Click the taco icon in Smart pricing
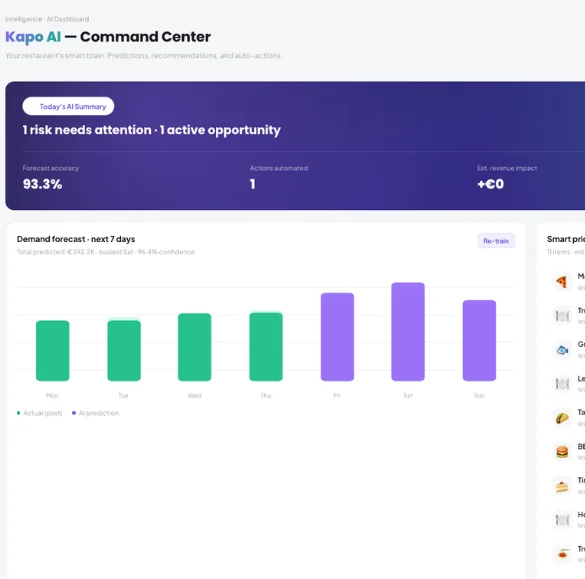Image resolution: width=585 pixels, height=579 pixels. [x=562, y=418]
